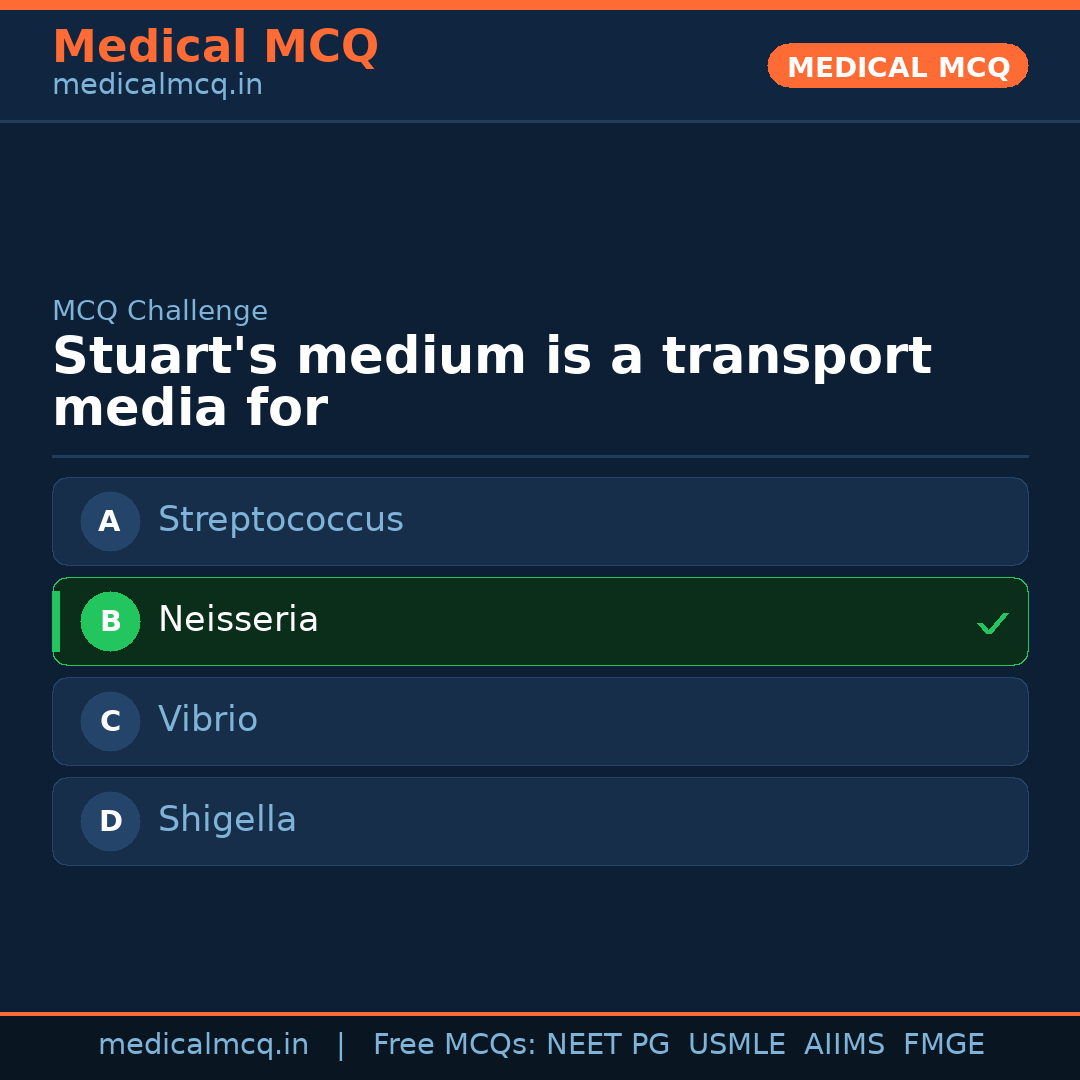Open the medicalmcq.in footer link

pos(204,1044)
